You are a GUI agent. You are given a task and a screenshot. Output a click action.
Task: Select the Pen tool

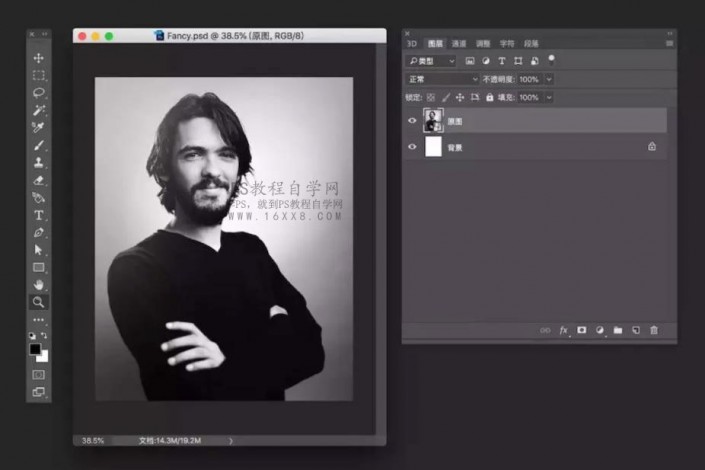(x=39, y=233)
